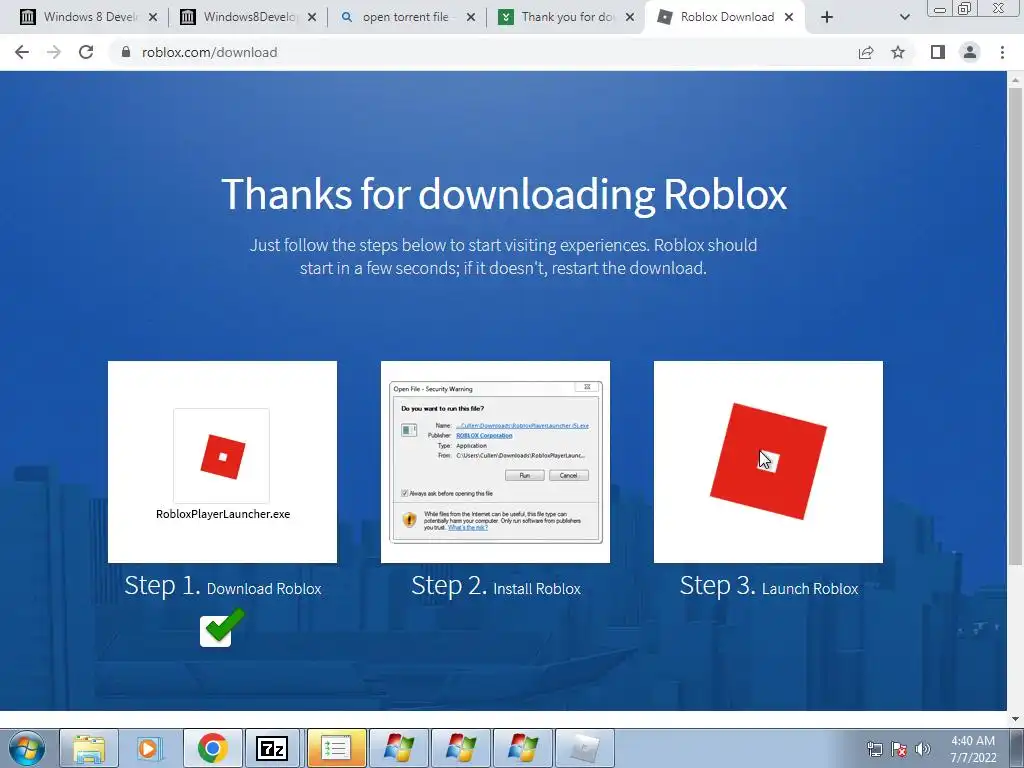
Task: Open the Windows Start menu
Action: [x=26, y=748]
